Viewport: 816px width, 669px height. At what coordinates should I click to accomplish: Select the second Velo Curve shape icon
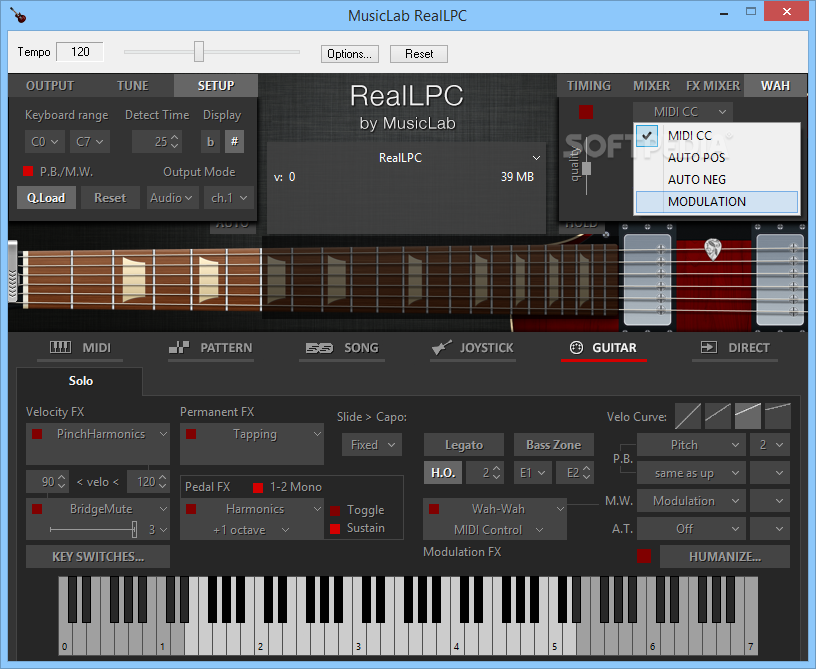(x=718, y=416)
